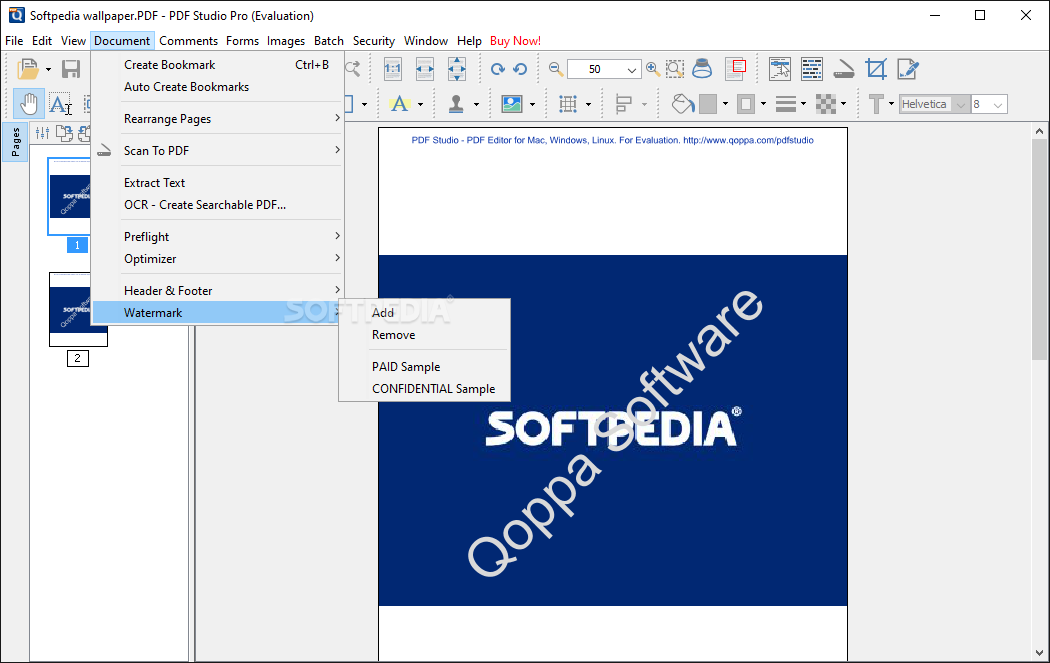Open the Optimizer submenu
The image size is (1050, 663).
(x=218, y=259)
